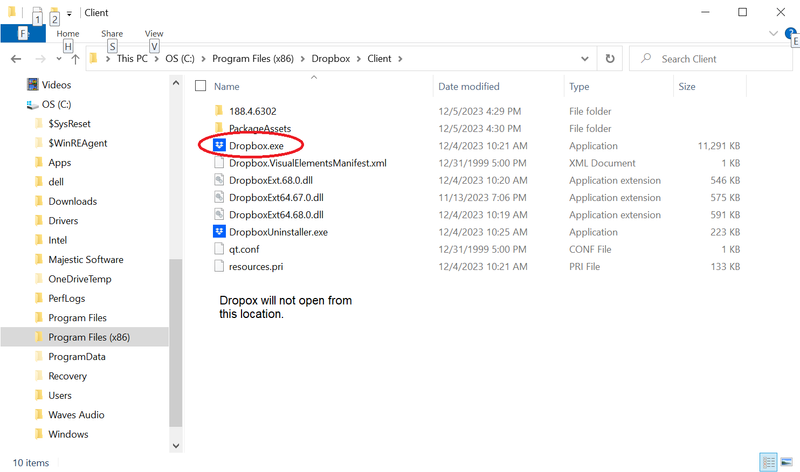Viewport: 800px width, 472px height.
Task: Sort files by the Date modified column
Action: tap(468, 87)
